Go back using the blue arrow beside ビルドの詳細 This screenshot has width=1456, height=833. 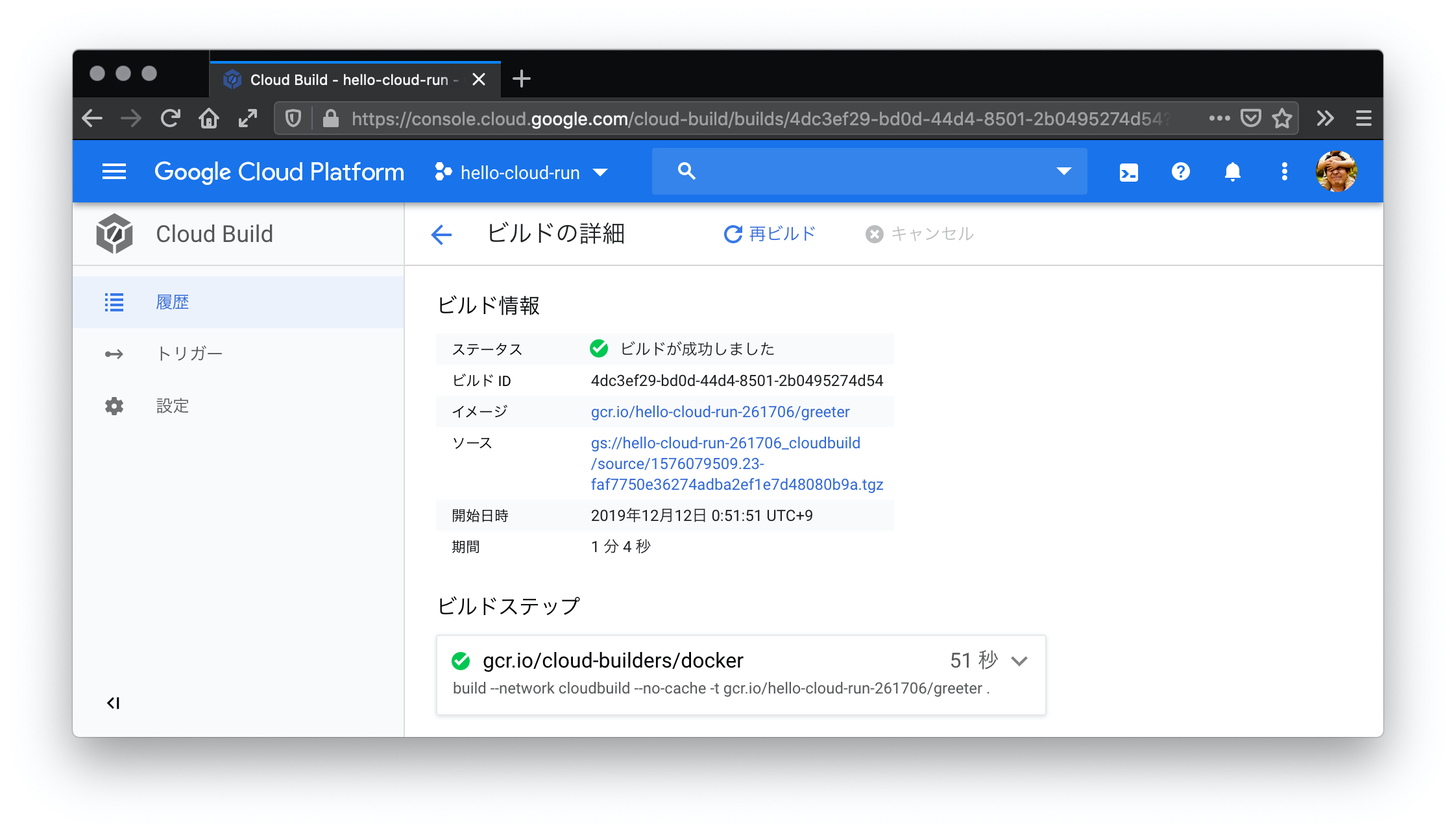click(441, 234)
